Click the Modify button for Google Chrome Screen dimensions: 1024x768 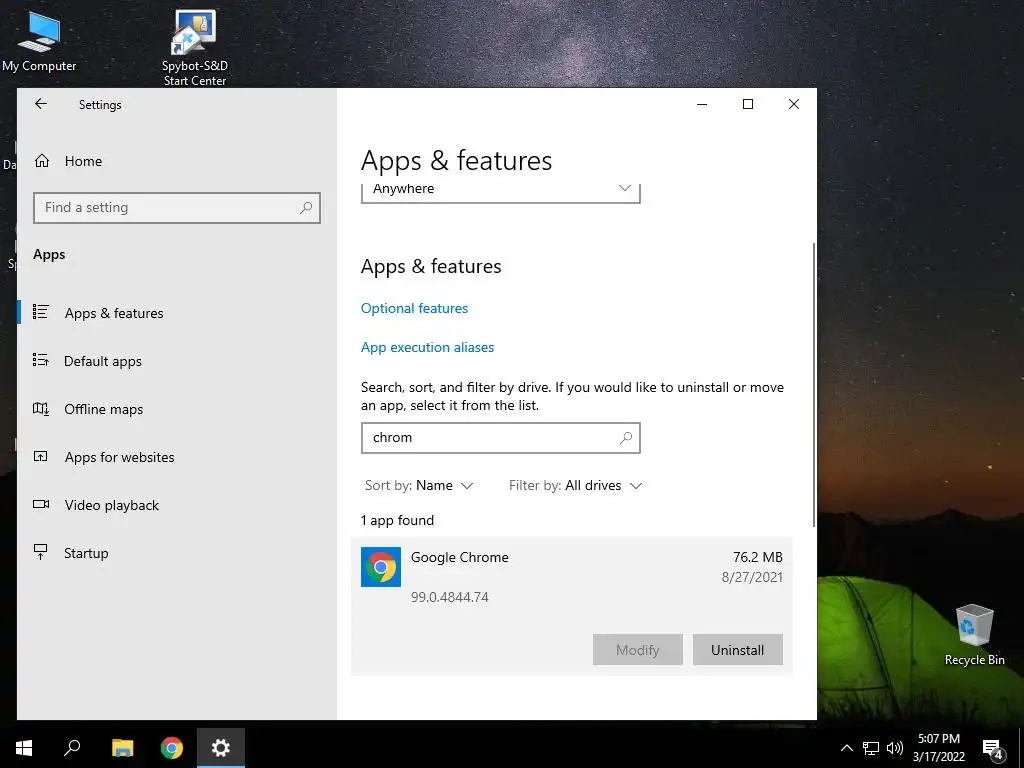click(x=637, y=650)
